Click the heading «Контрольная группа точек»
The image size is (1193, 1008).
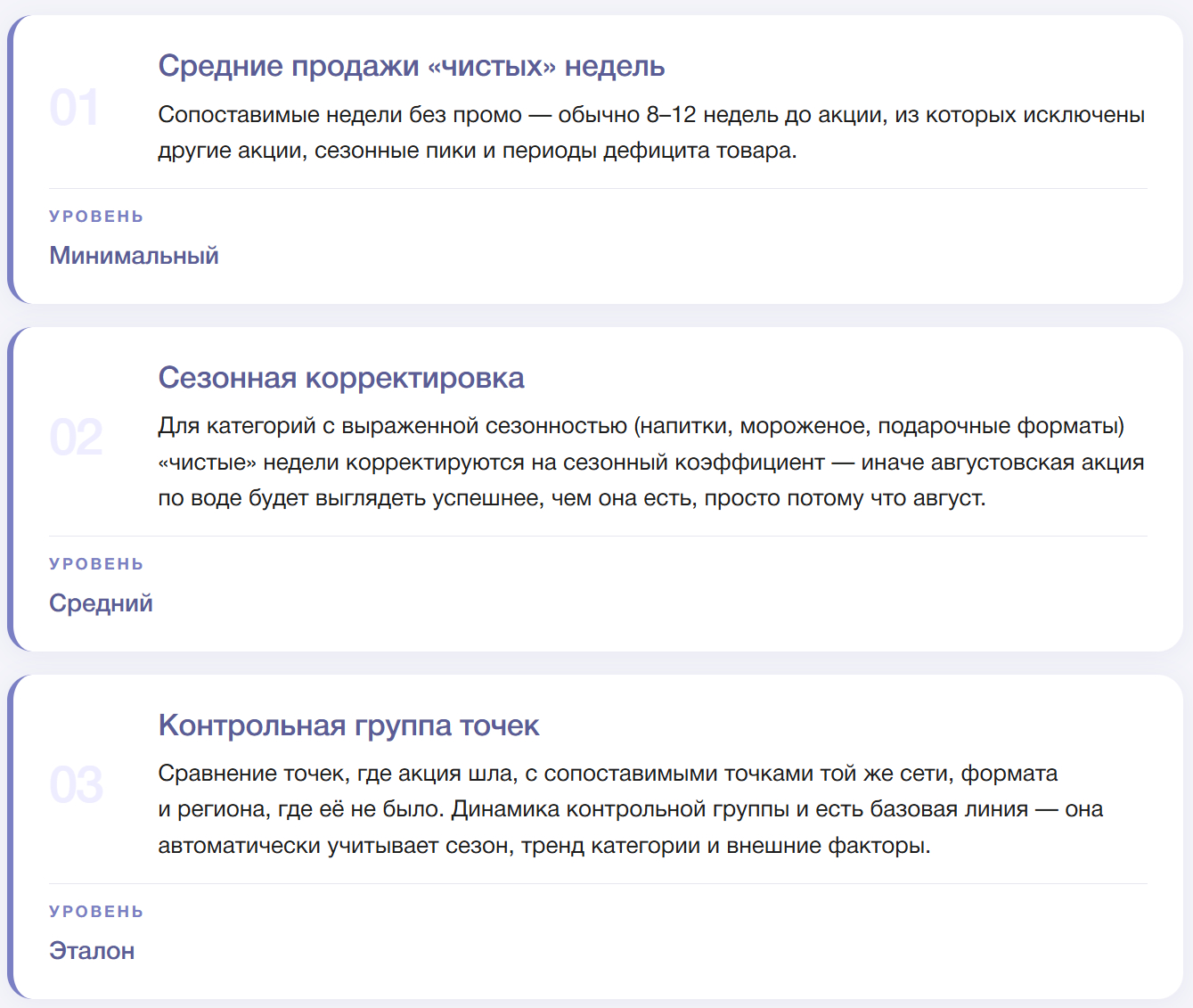[x=349, y=725]
